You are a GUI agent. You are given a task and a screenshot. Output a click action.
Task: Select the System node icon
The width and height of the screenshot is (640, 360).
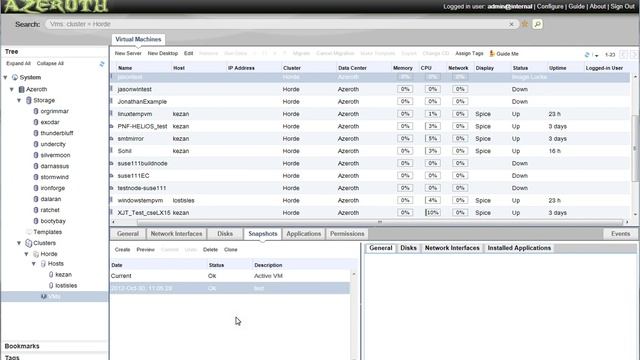pos(15,77)
